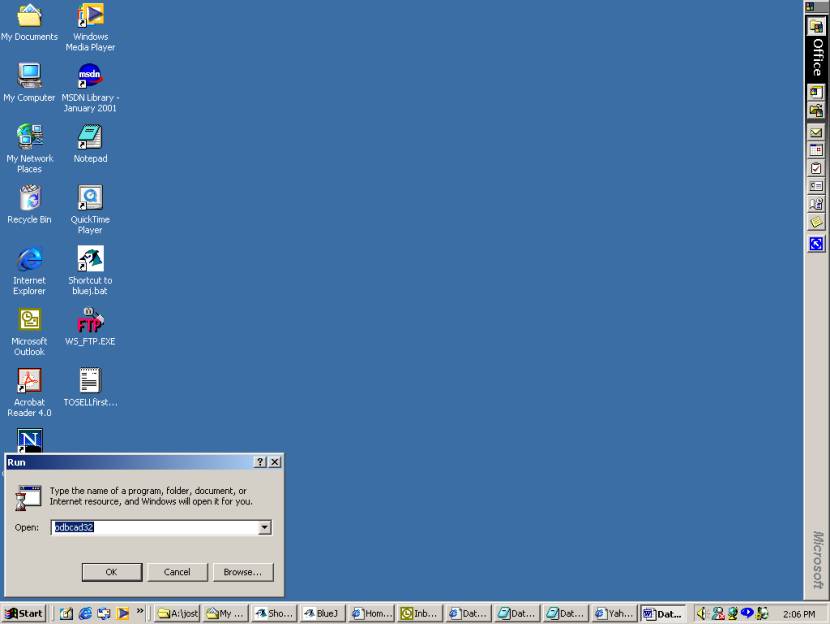Switch to the Word Dat... taskbar button
The width and height of the screenshot is (830, 624).
tap(663, 613)
